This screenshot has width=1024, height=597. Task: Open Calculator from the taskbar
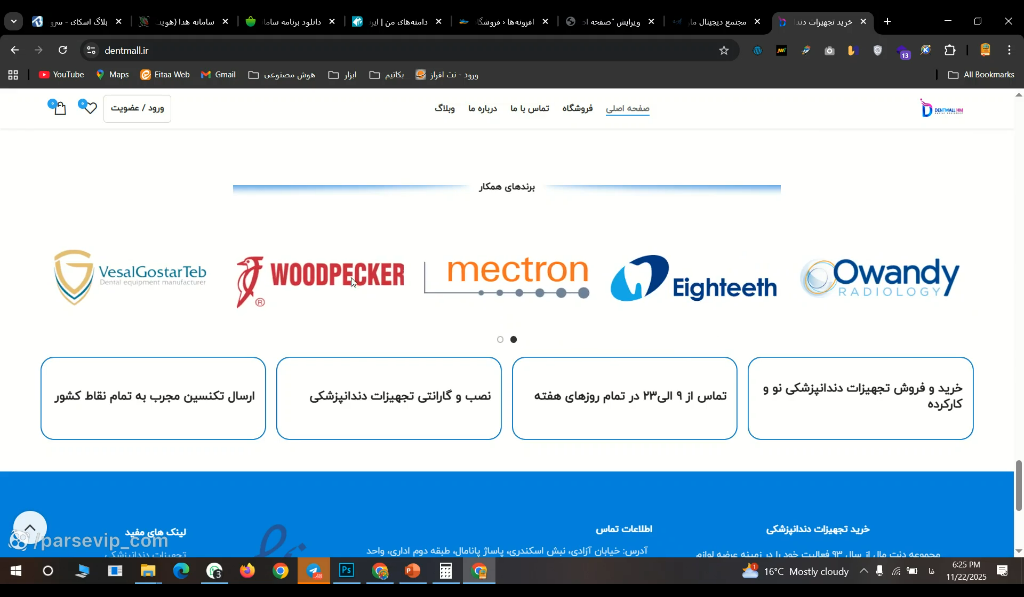coord(445,571)
